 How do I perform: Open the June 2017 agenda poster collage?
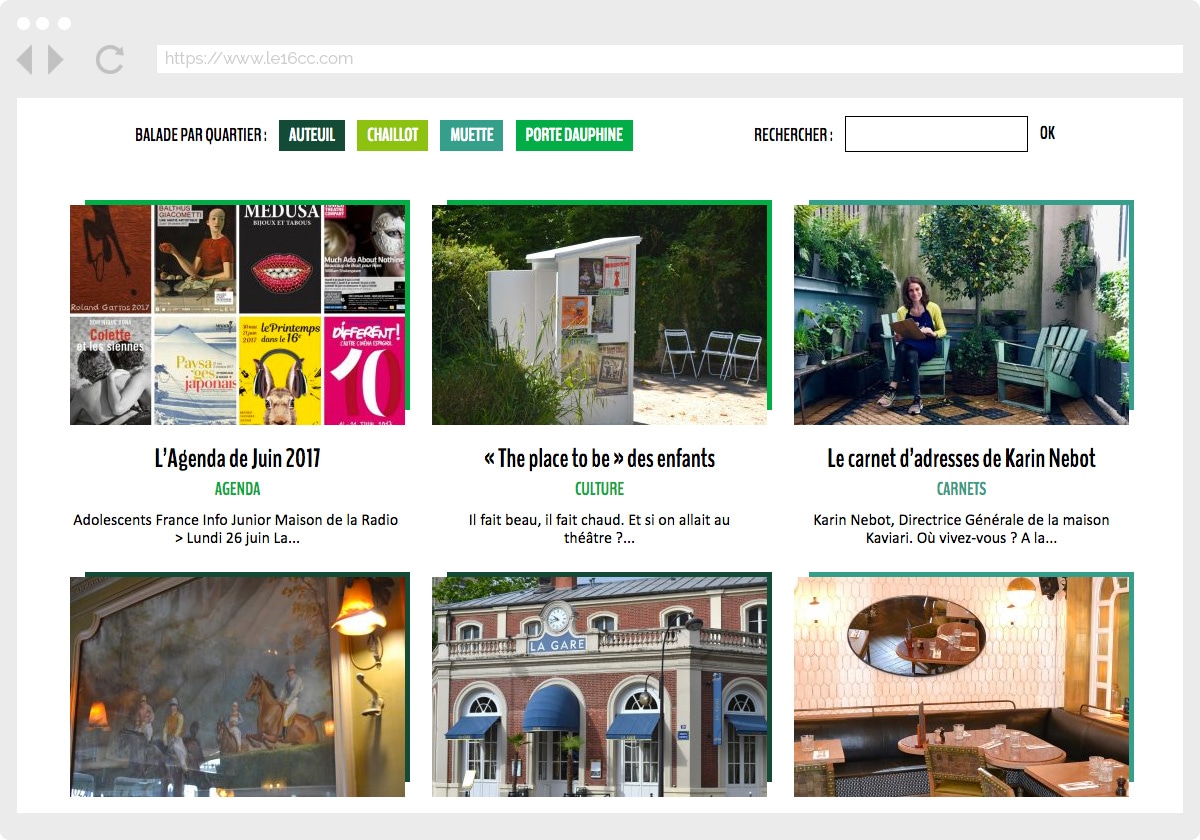click(x=237, y=314)
